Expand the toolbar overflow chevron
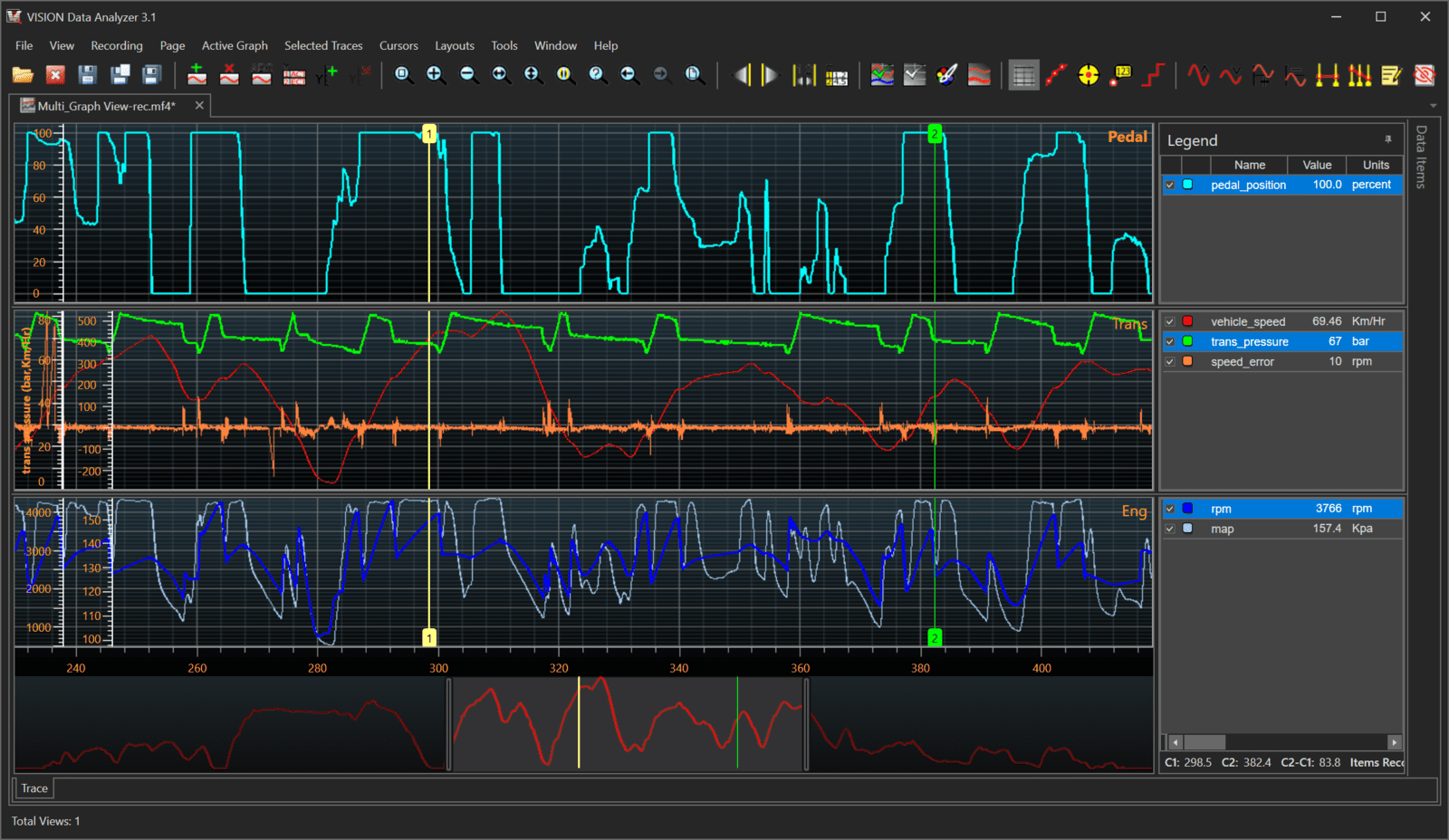 [1434, 106]
